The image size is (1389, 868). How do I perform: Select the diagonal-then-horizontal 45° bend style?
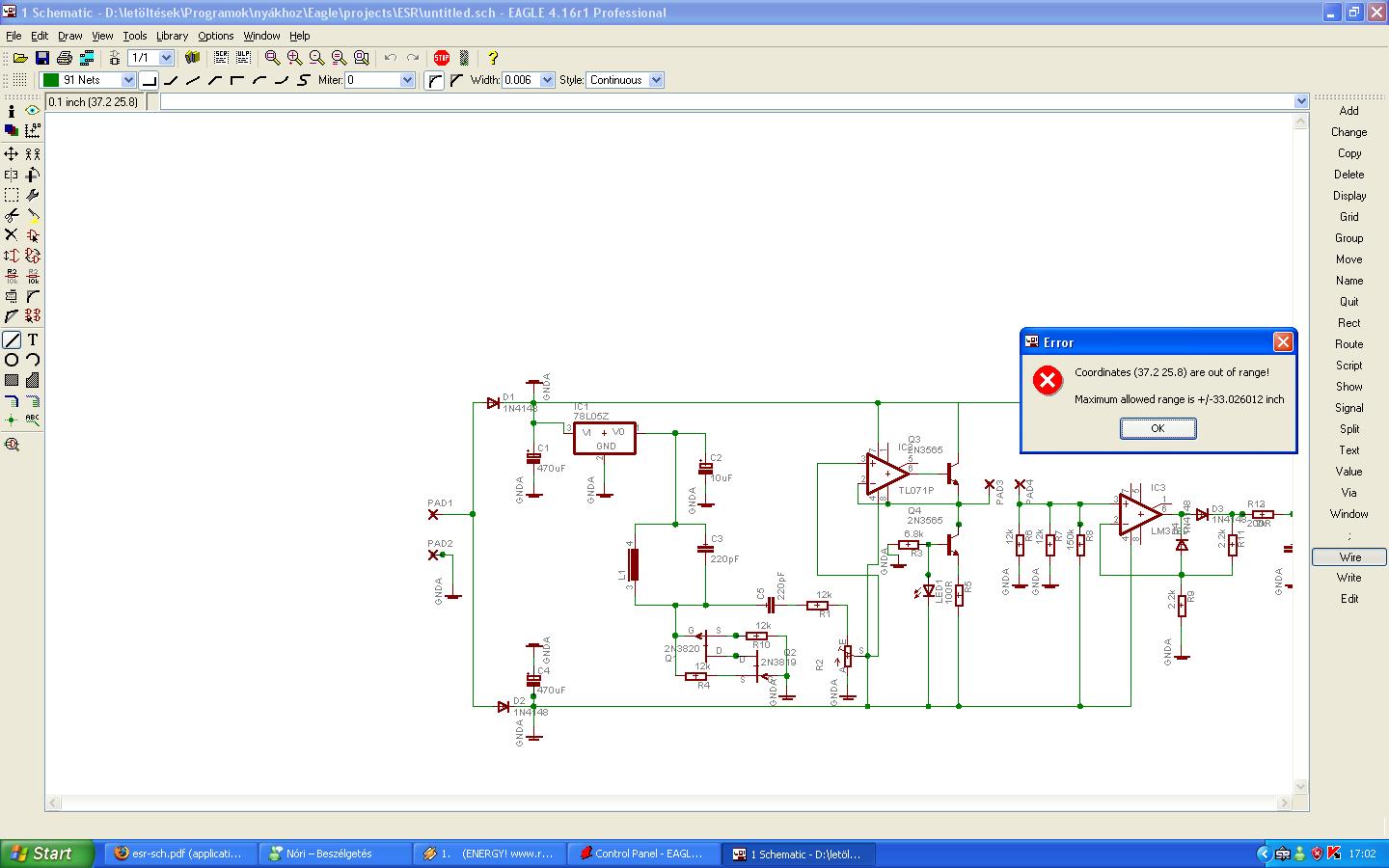click(215, 80)
